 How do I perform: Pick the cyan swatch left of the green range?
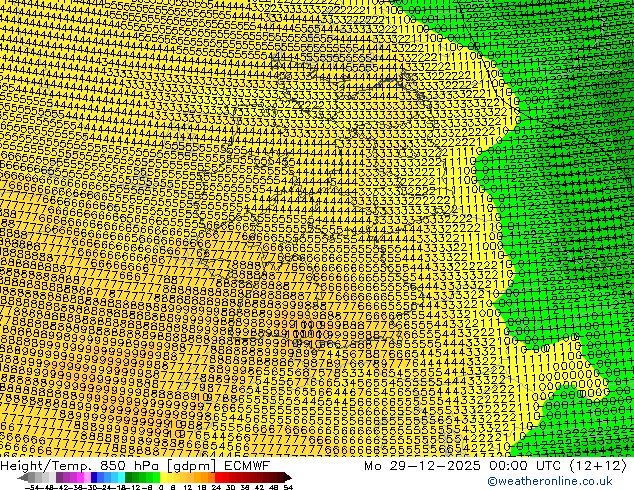coord(122,477)
